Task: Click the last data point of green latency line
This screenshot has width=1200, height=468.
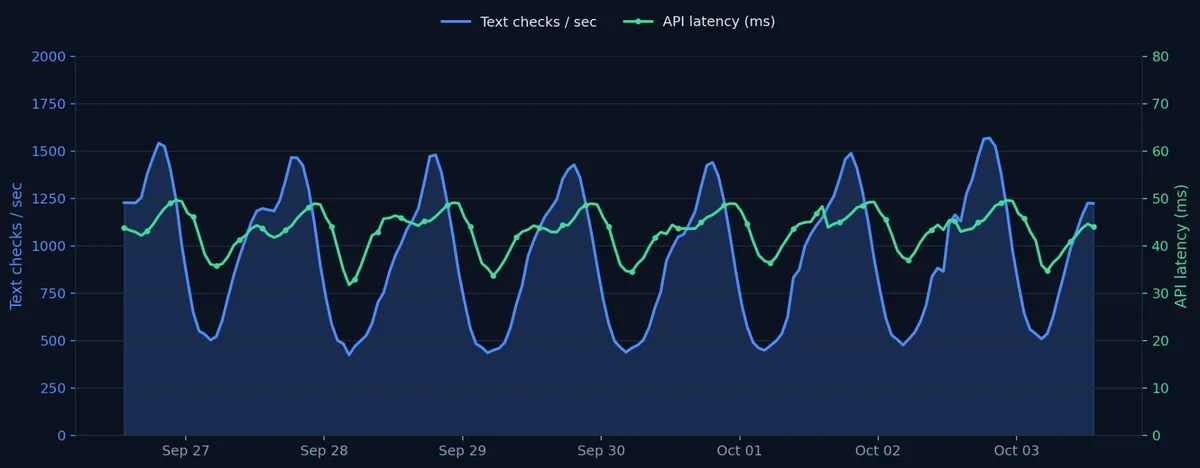Action: (x=1094, y=227)
